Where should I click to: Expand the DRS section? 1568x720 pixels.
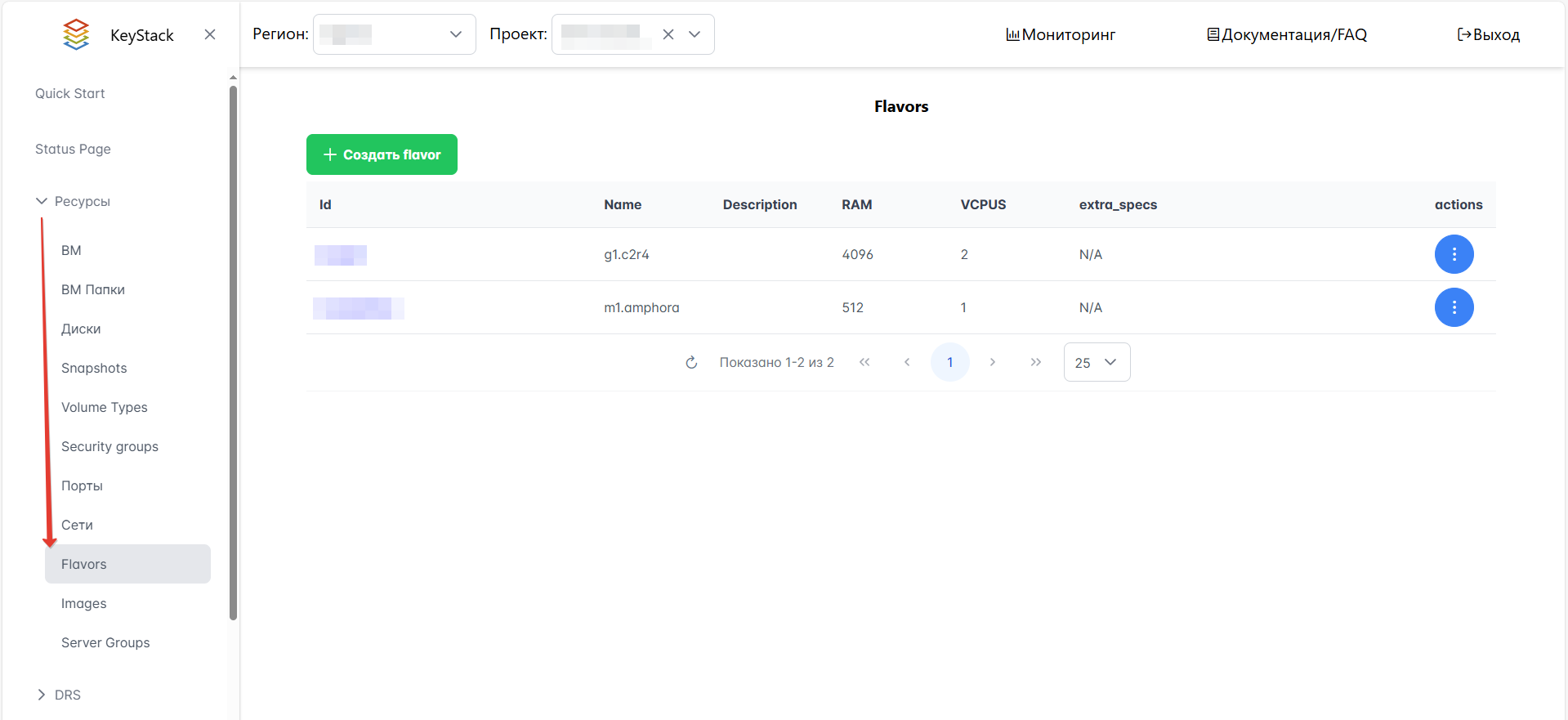[42, 695]
